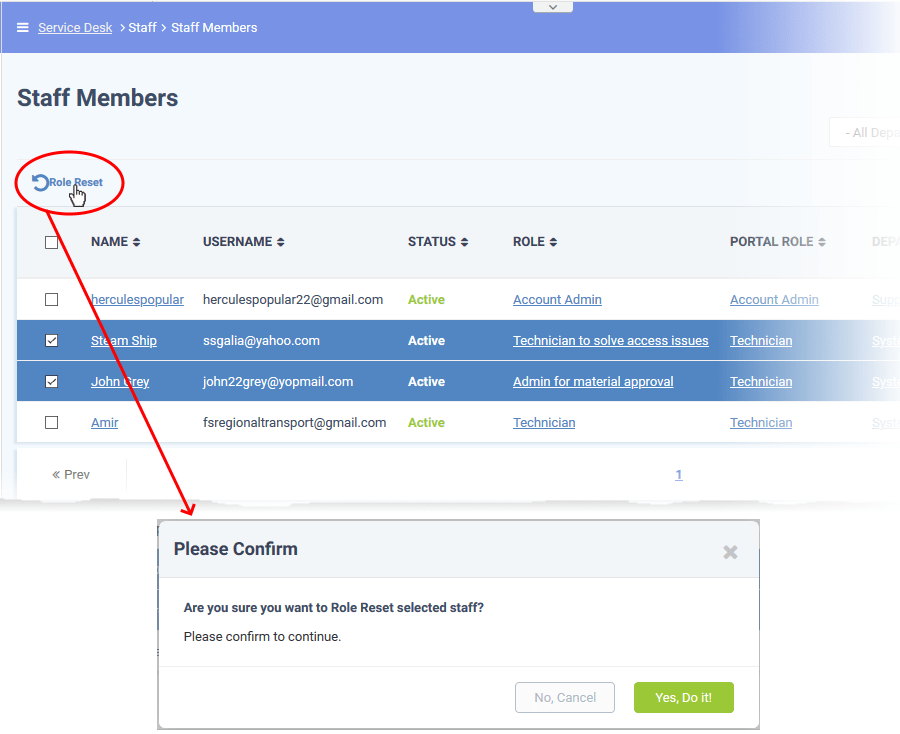
Task: Confirm with the Yes, Do it! button
Action: point(683,697)
